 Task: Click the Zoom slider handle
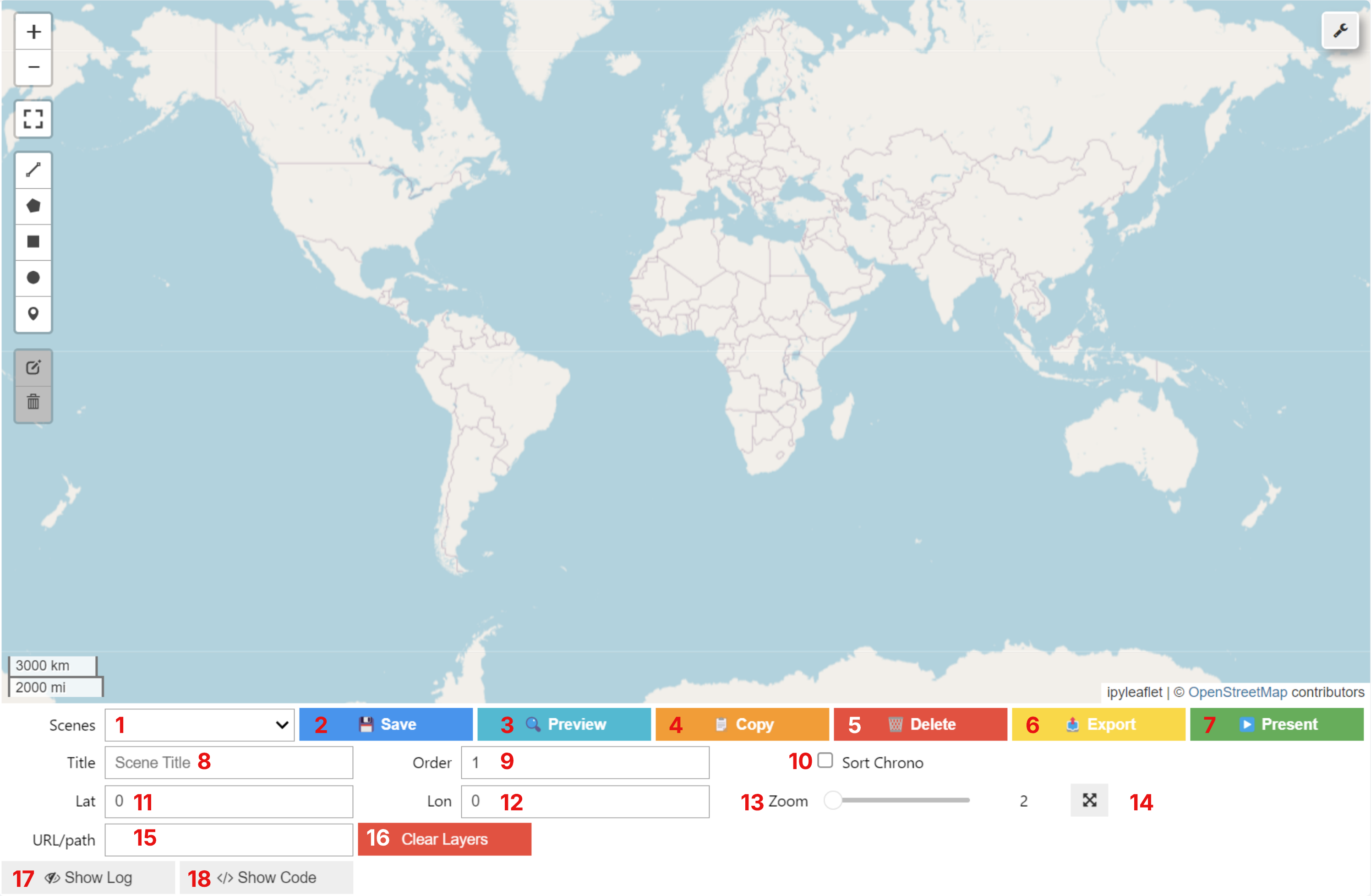(x=833, y=800)
